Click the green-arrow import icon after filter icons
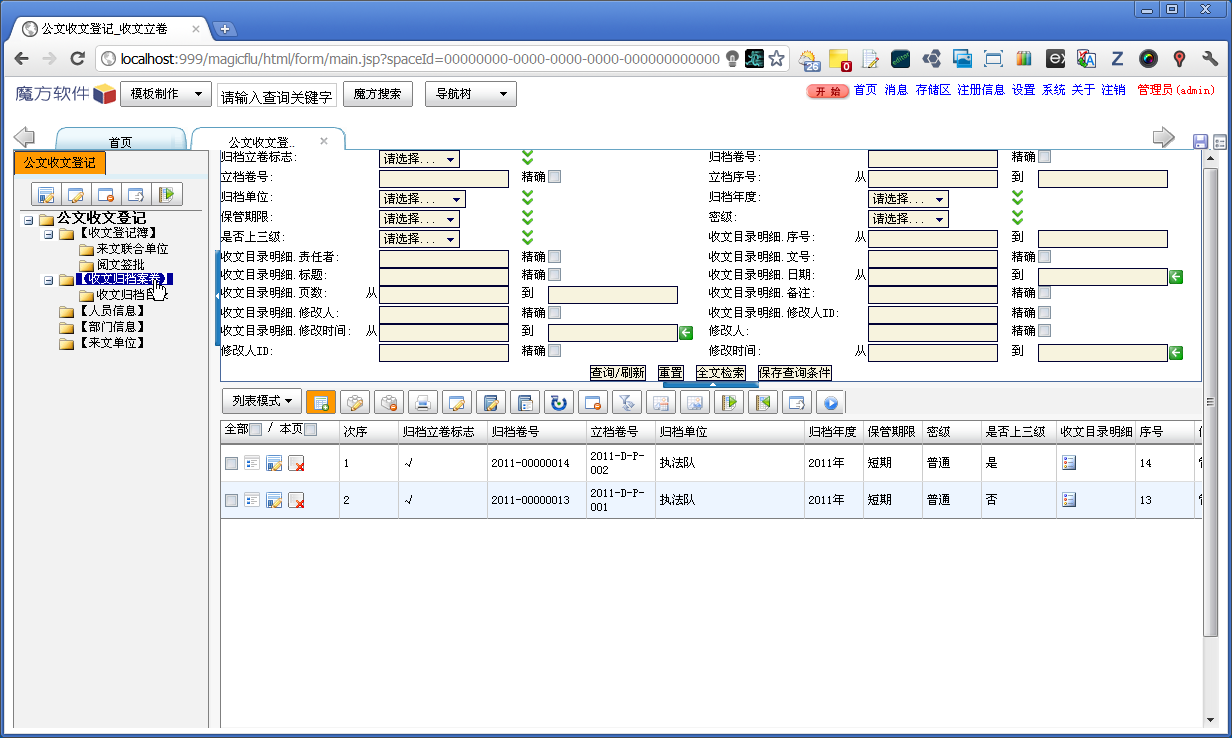1232x738 pixels. point(728,402)
